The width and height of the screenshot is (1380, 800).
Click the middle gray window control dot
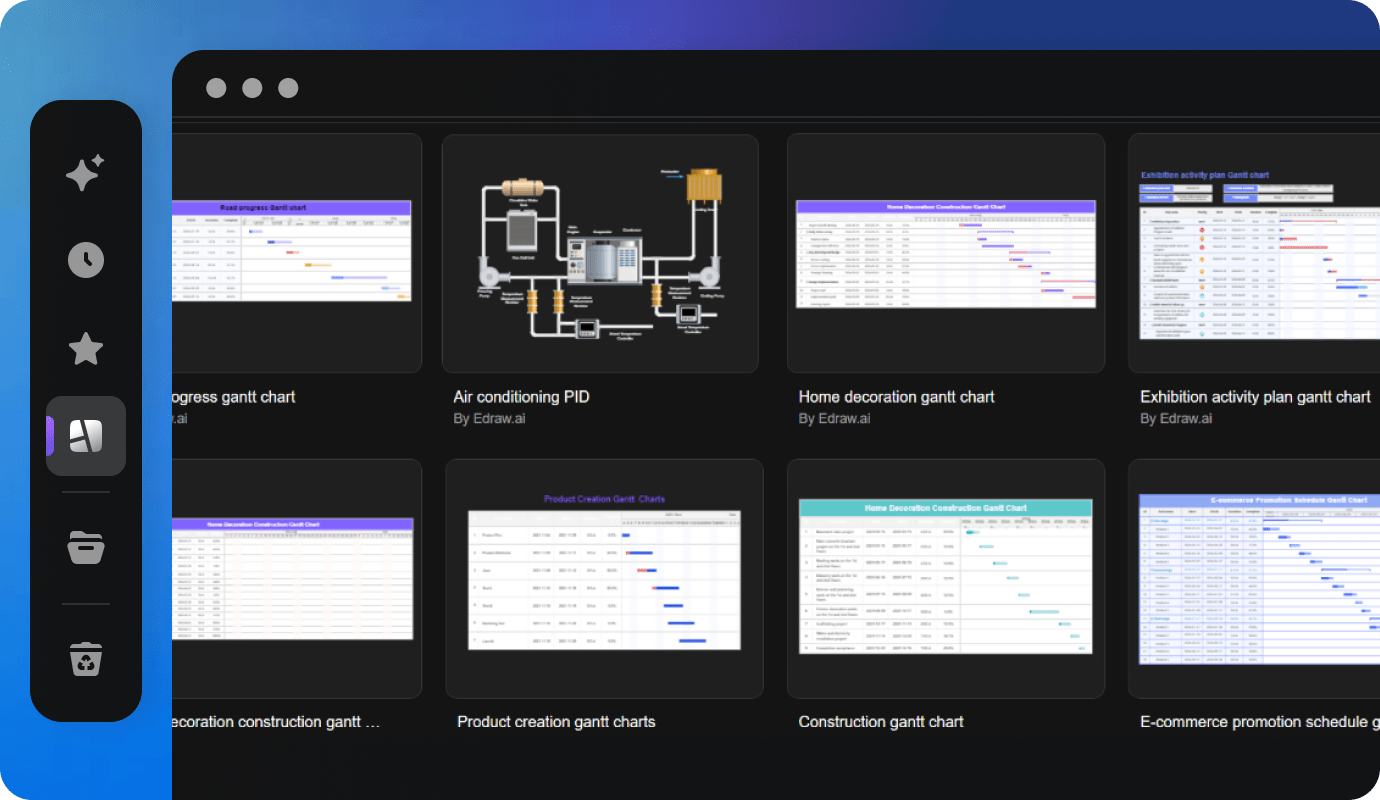252,88
